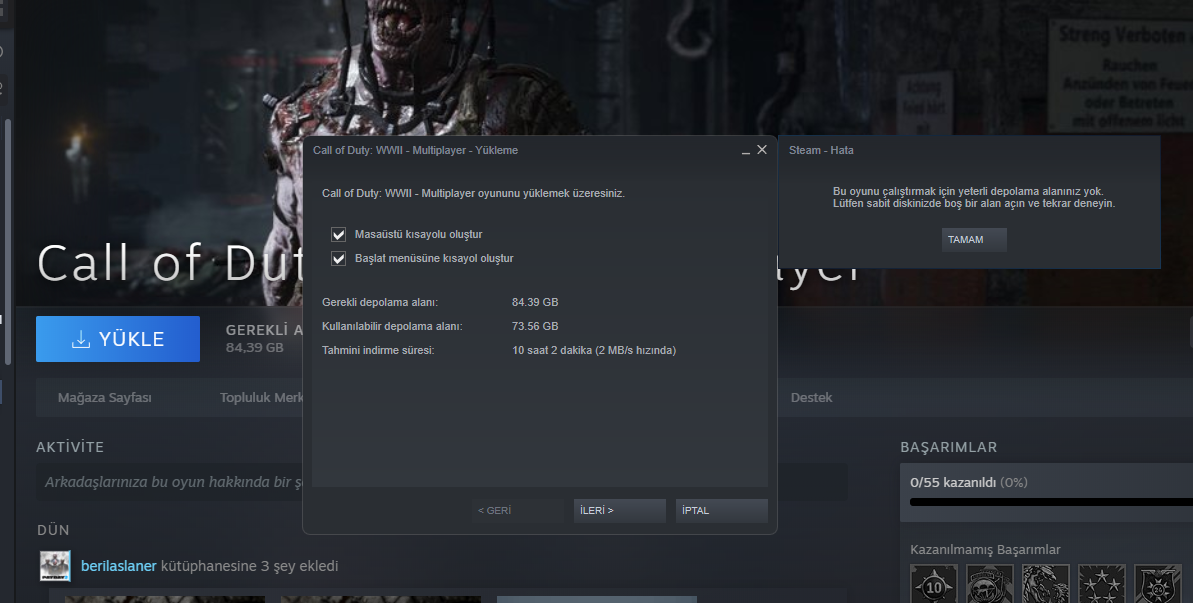Viewport: 1193px width, 603px height.
Task: Open the Mağaza Sayfası tab
Action: [105, 398]
